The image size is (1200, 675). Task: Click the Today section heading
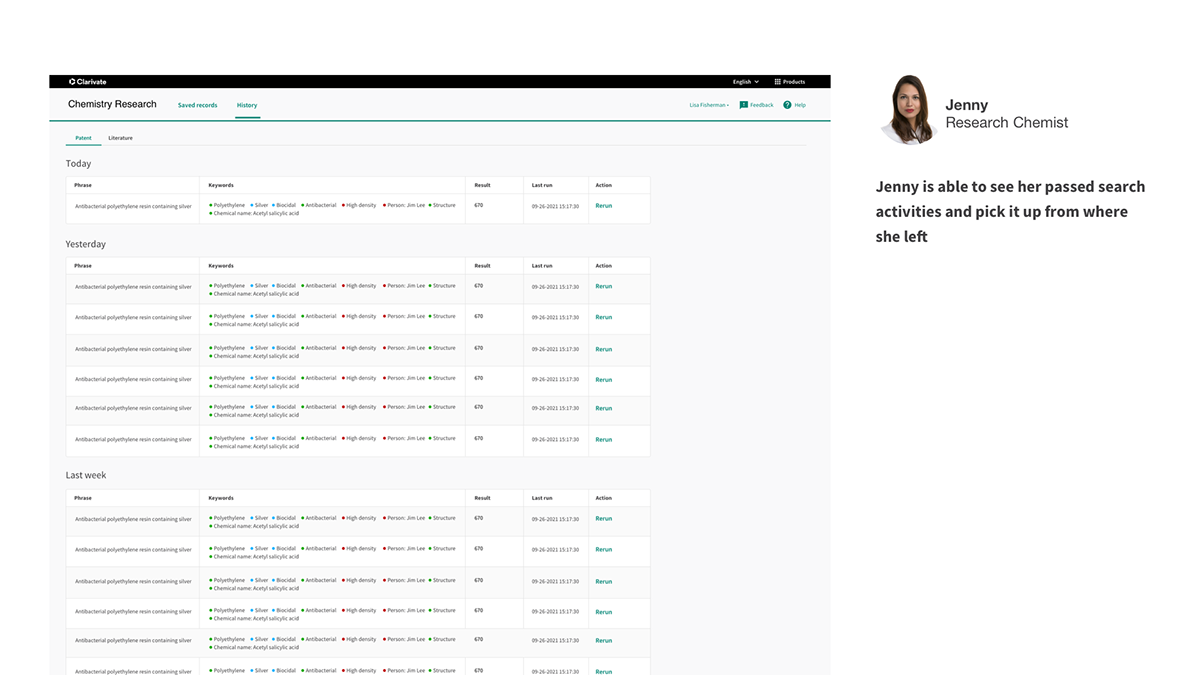(78, 164)
